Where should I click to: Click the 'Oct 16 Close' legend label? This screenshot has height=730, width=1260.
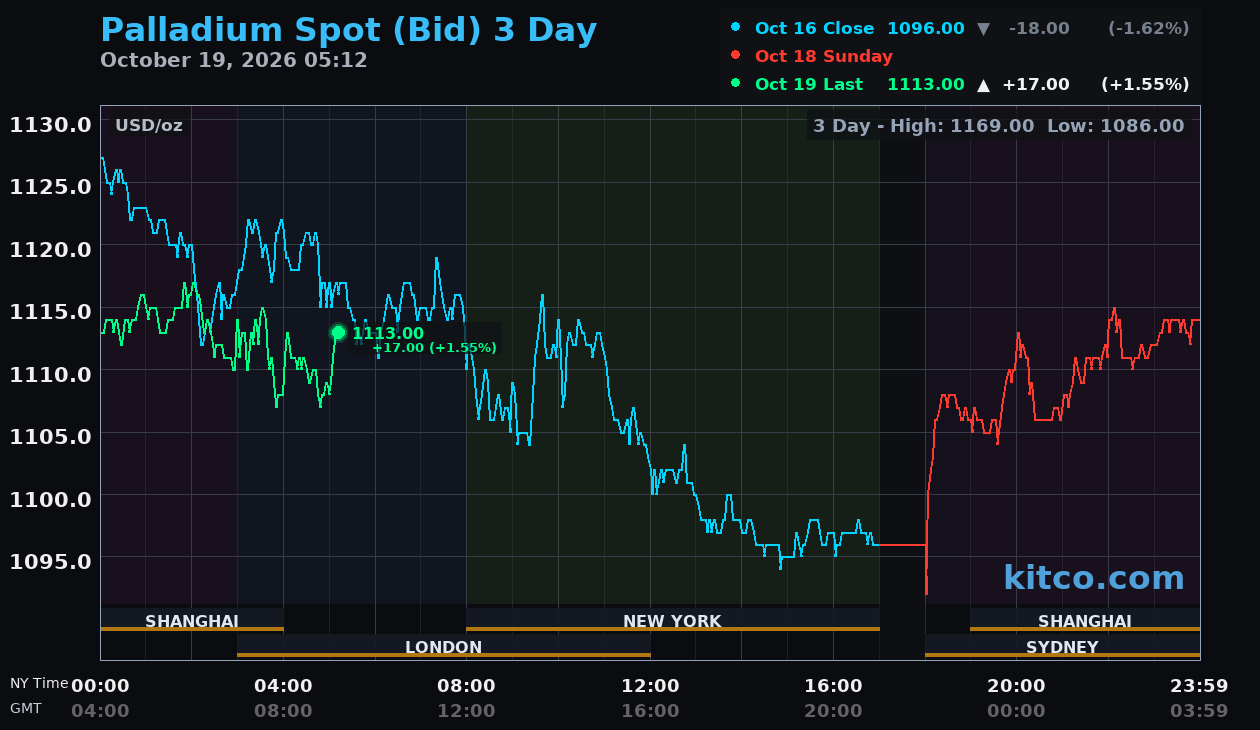click(x=814, y=29)
